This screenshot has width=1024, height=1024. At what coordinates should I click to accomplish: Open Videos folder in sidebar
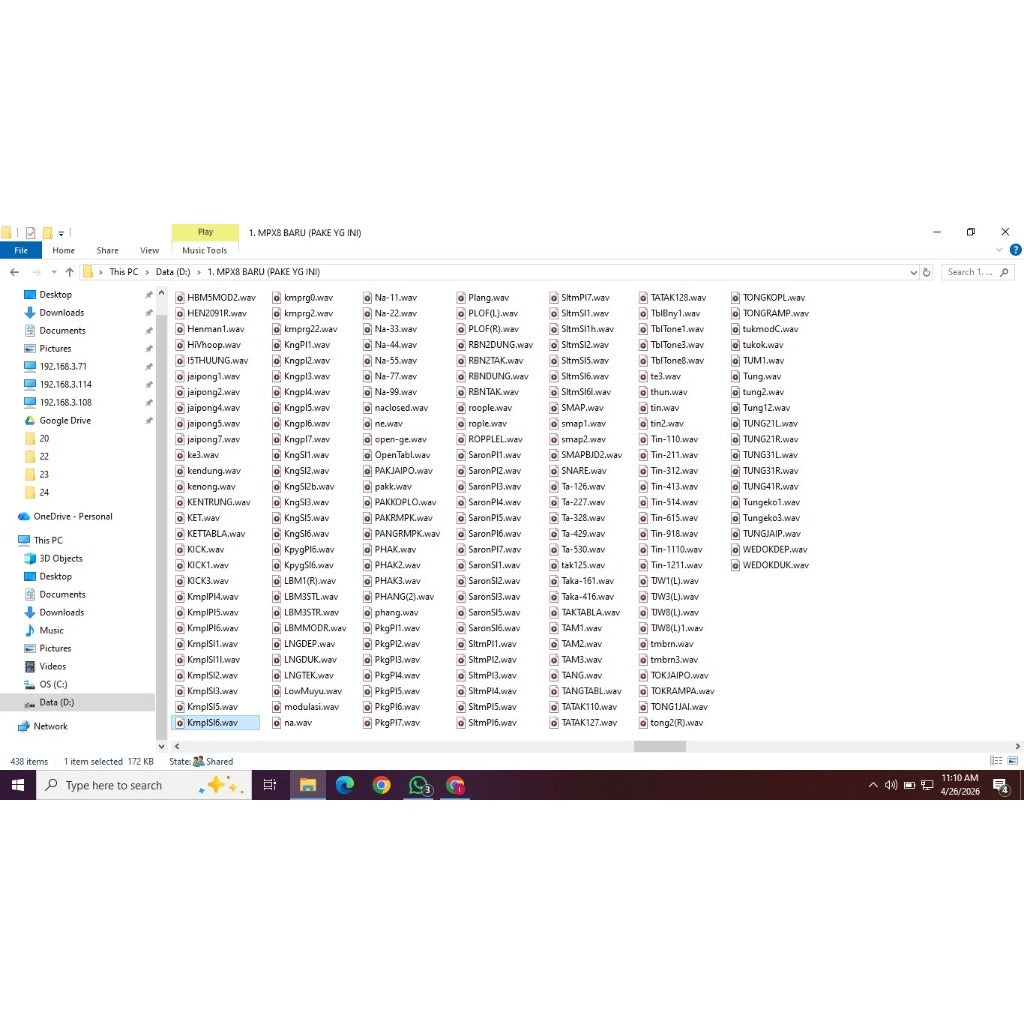coord(52,666)
